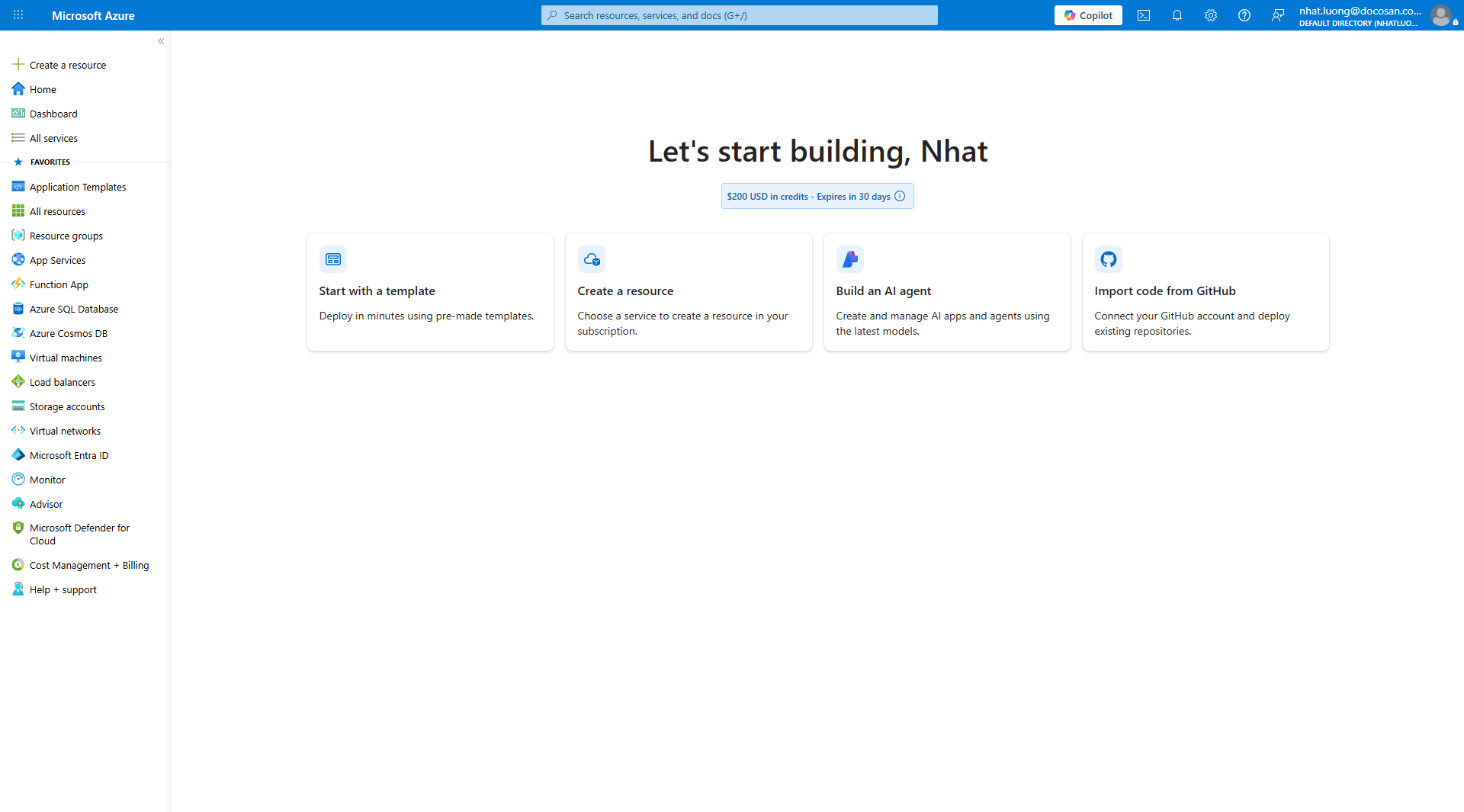Click the credits info circle icon
Viewport: 1464px width, 812px height.
click(x=900, y=197)
